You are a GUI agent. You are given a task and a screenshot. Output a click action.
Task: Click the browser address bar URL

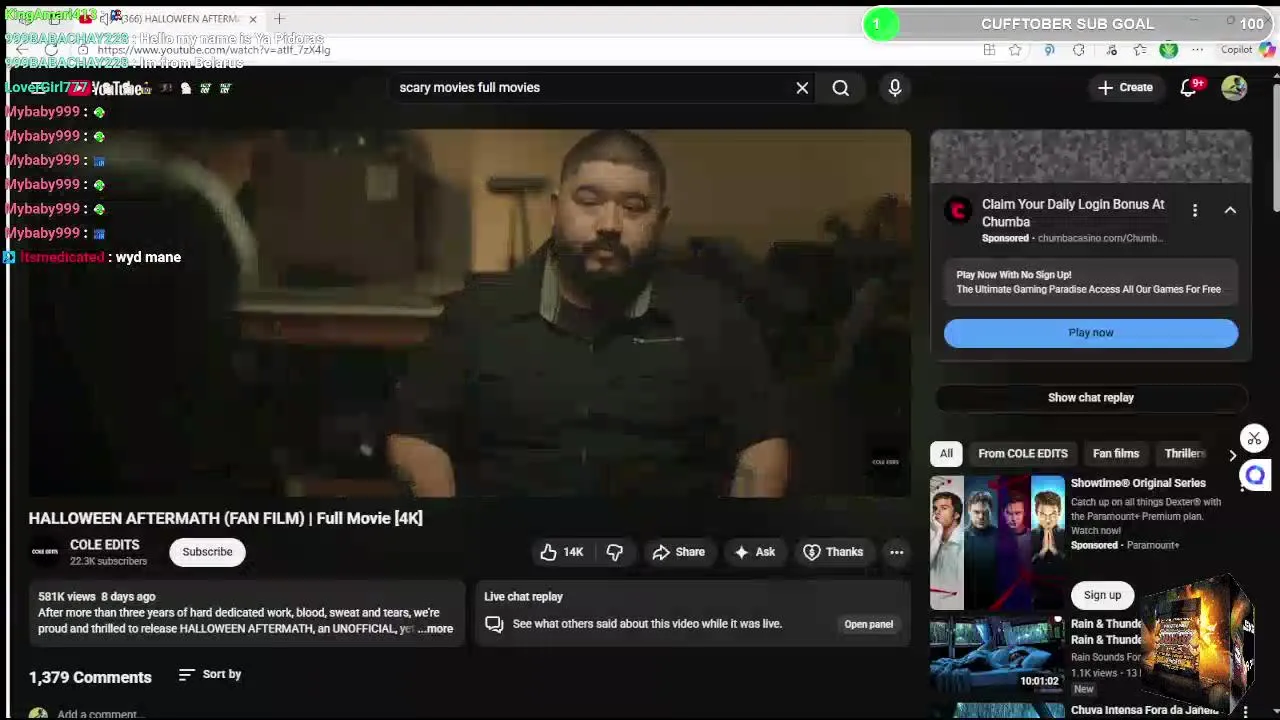click(x=214, y=50)
